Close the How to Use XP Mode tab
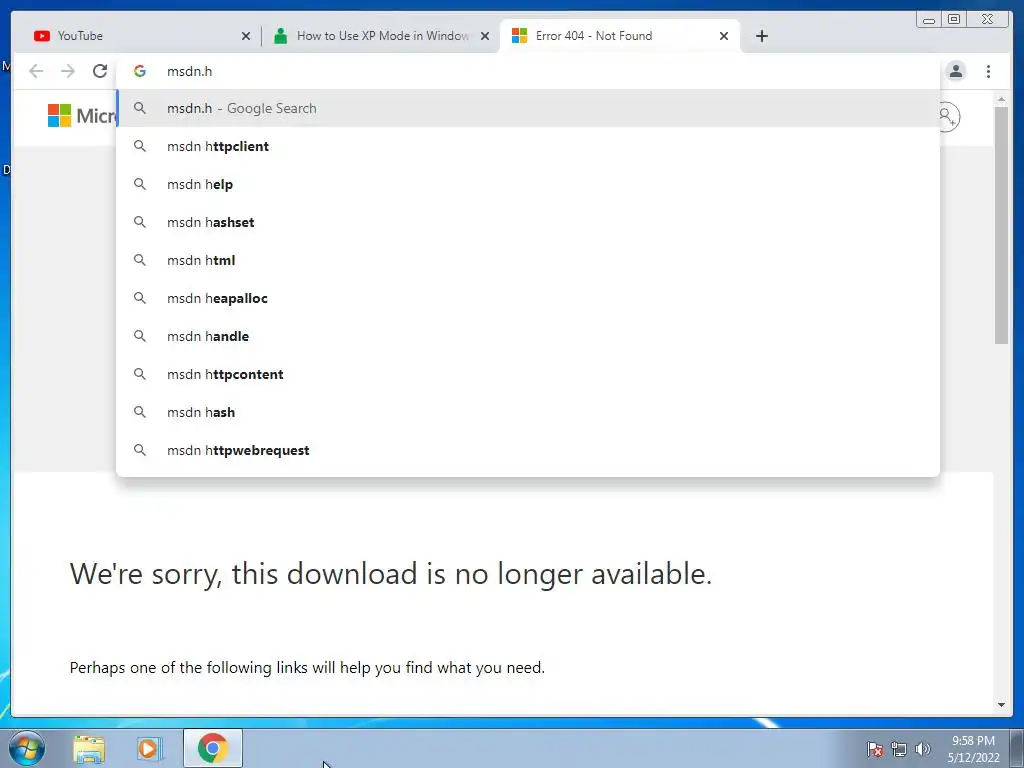The width and height of the screenshot is (1024, 768). click(485, 36)
